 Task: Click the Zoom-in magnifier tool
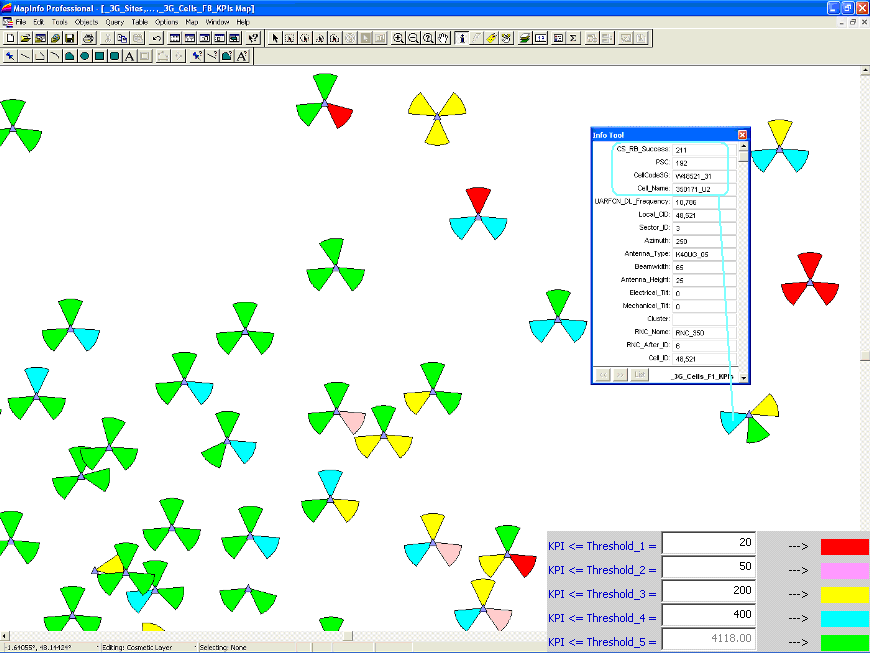(x=398, y=38)
